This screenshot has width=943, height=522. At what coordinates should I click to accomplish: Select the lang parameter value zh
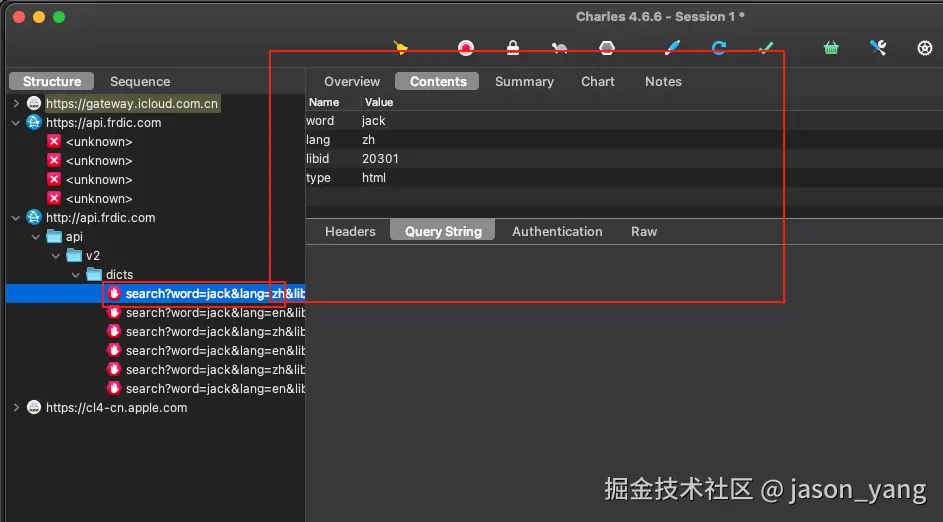click(368, 140)
